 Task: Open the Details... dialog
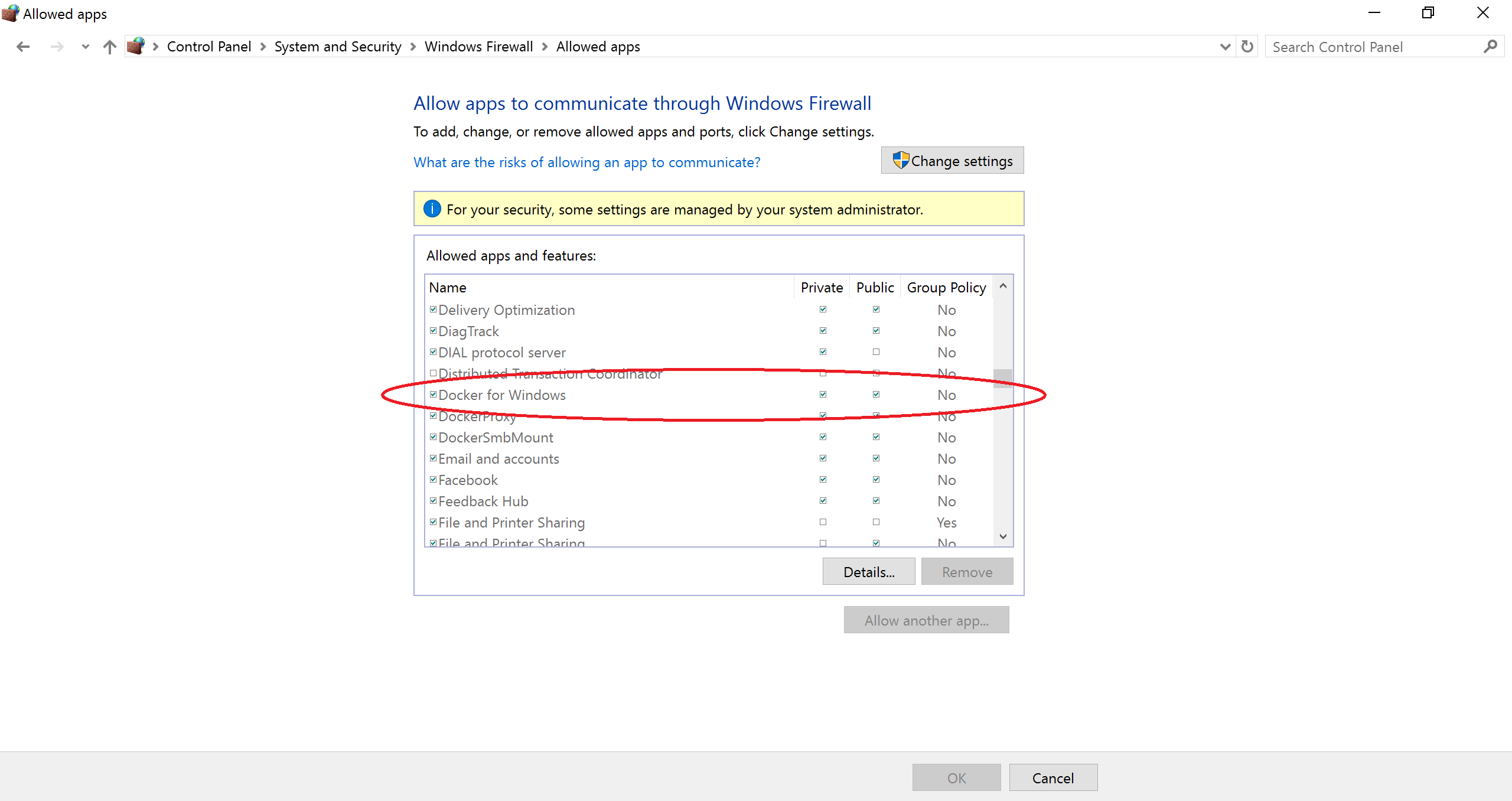pyautogui.click(x=869, y=571)
